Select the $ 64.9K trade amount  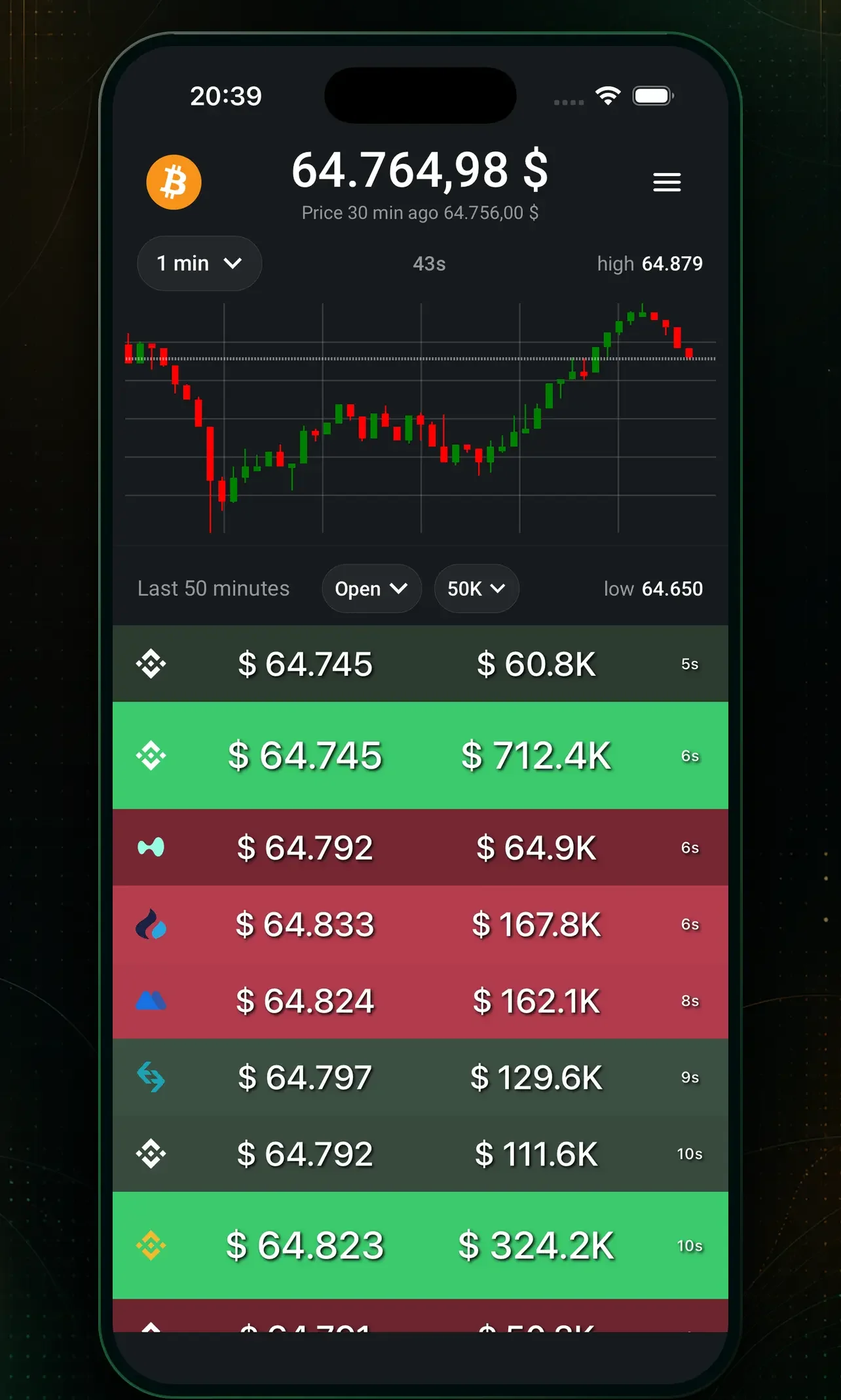(536, 848)
